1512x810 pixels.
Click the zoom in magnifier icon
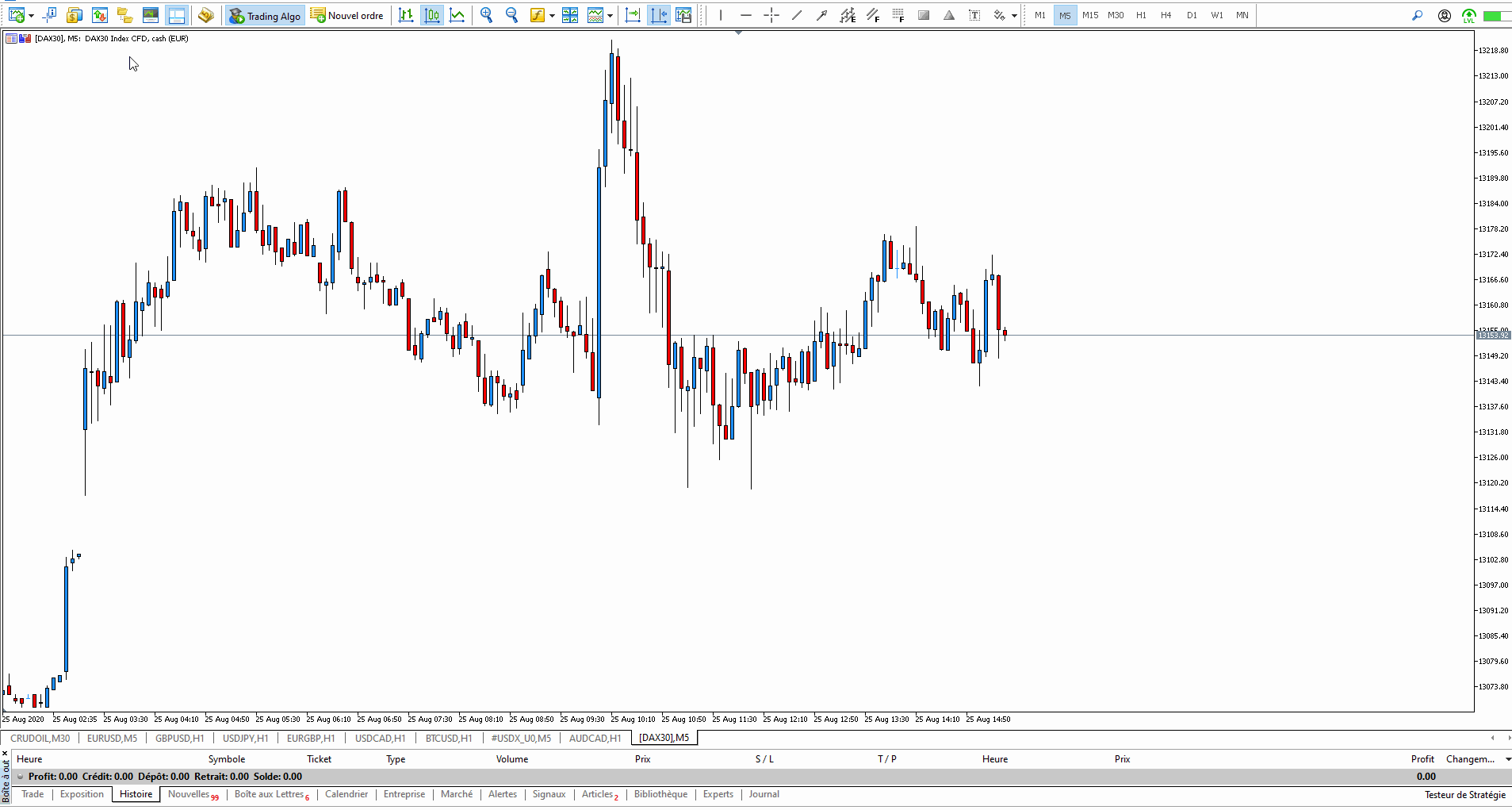(486, 15)
